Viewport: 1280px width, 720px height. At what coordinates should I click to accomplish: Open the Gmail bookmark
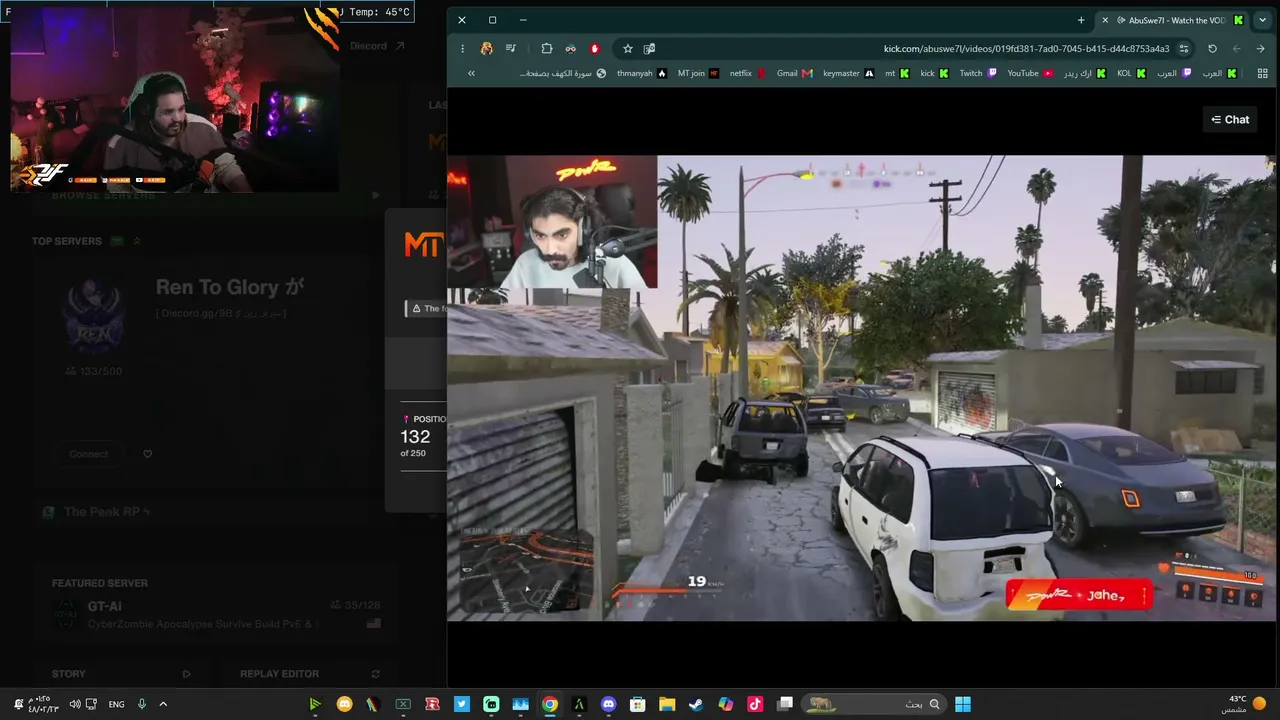coord(794,73)
